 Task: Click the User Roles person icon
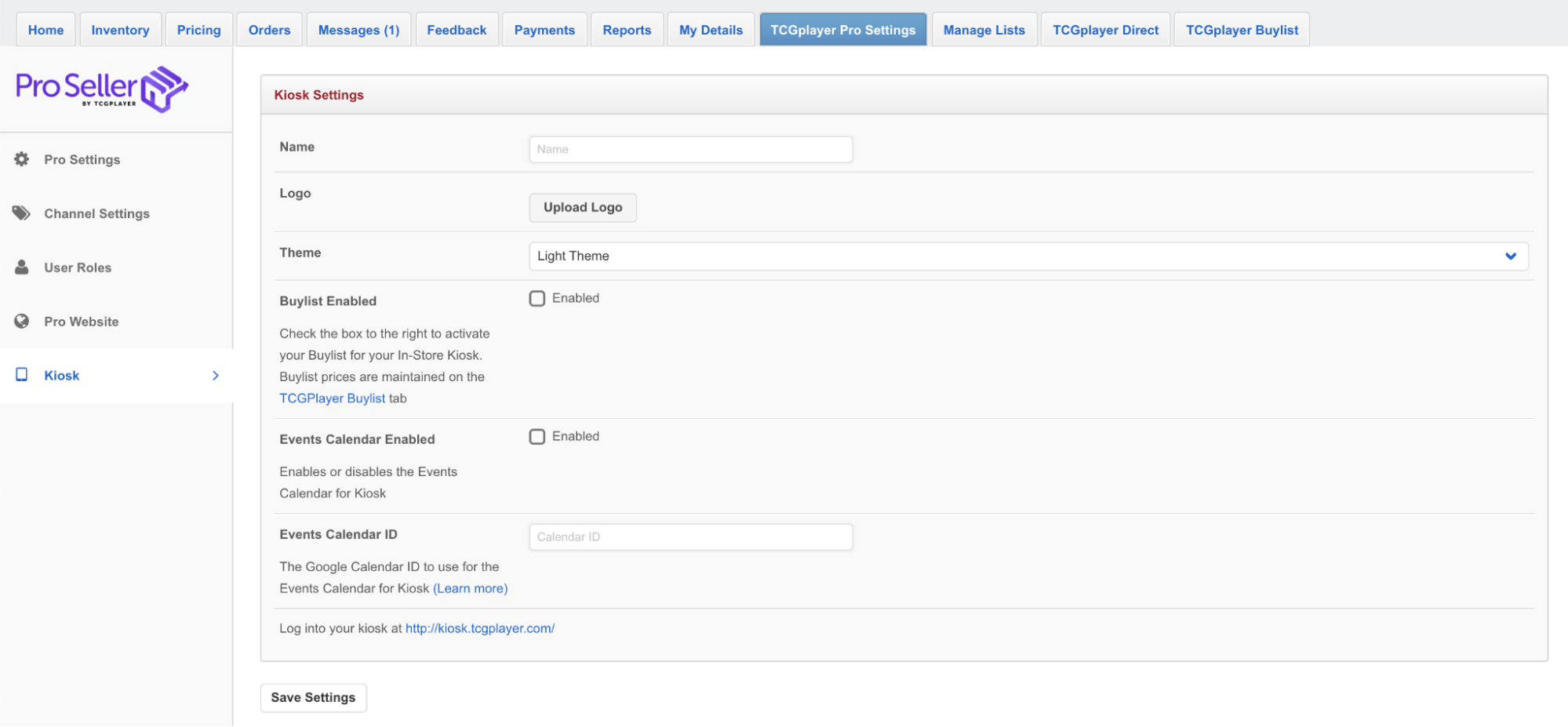[21, 267]
